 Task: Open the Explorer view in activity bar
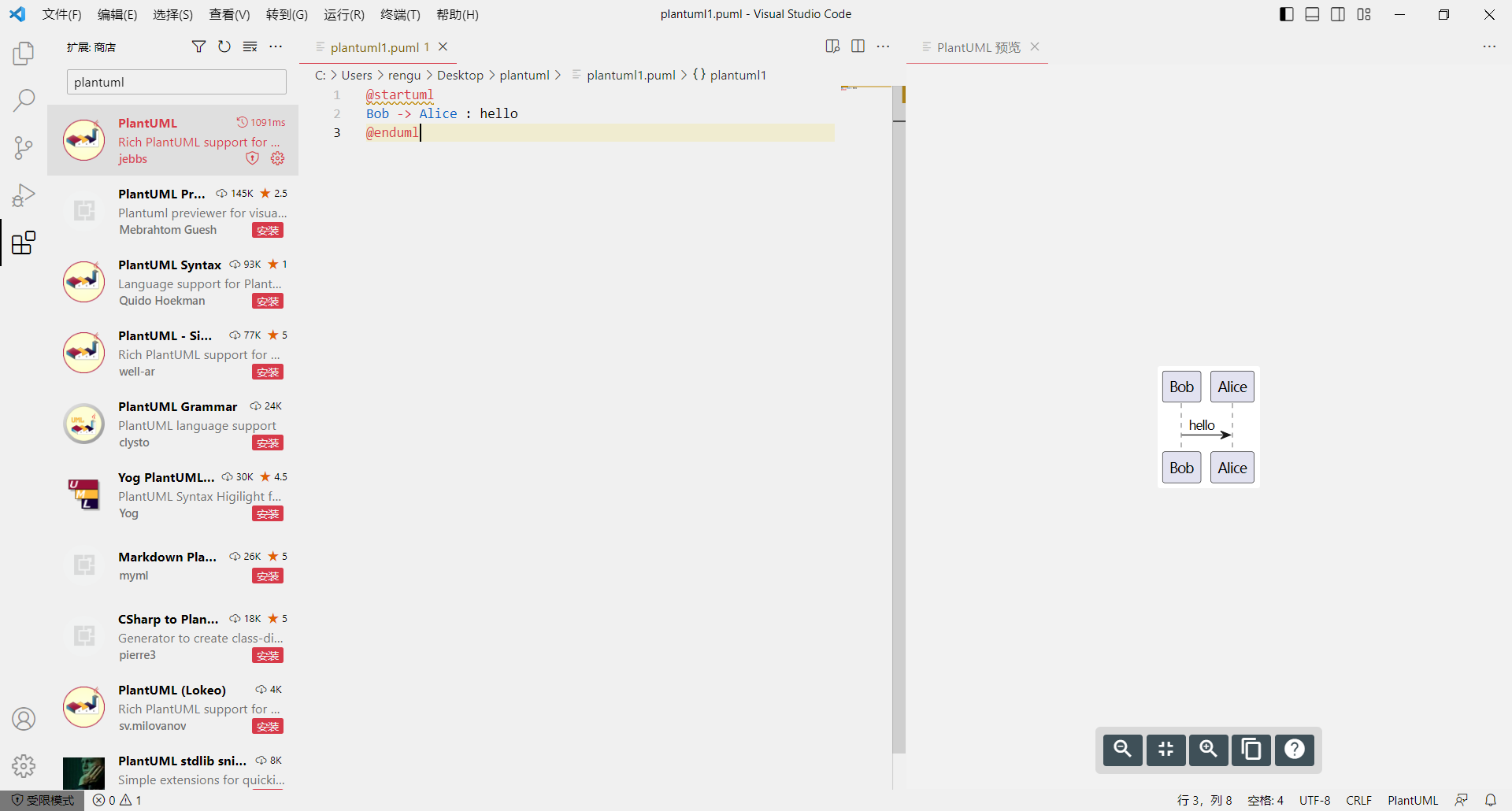24,54
